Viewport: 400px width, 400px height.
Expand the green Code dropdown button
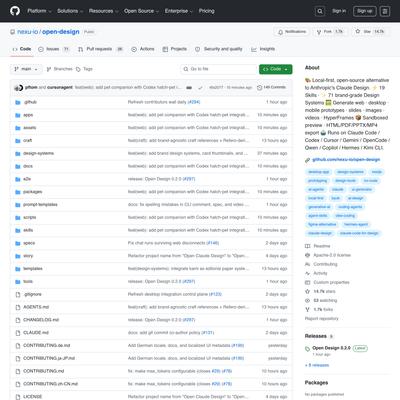[x=276, y=69]
